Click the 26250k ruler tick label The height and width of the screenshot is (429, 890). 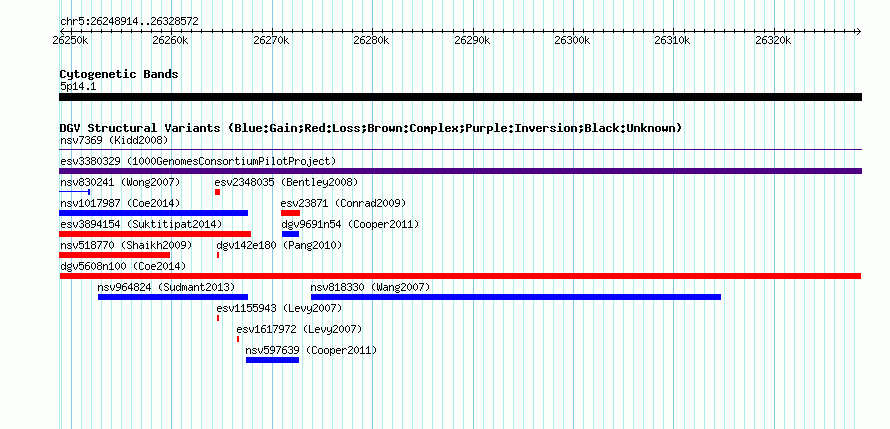pos(70,40)
